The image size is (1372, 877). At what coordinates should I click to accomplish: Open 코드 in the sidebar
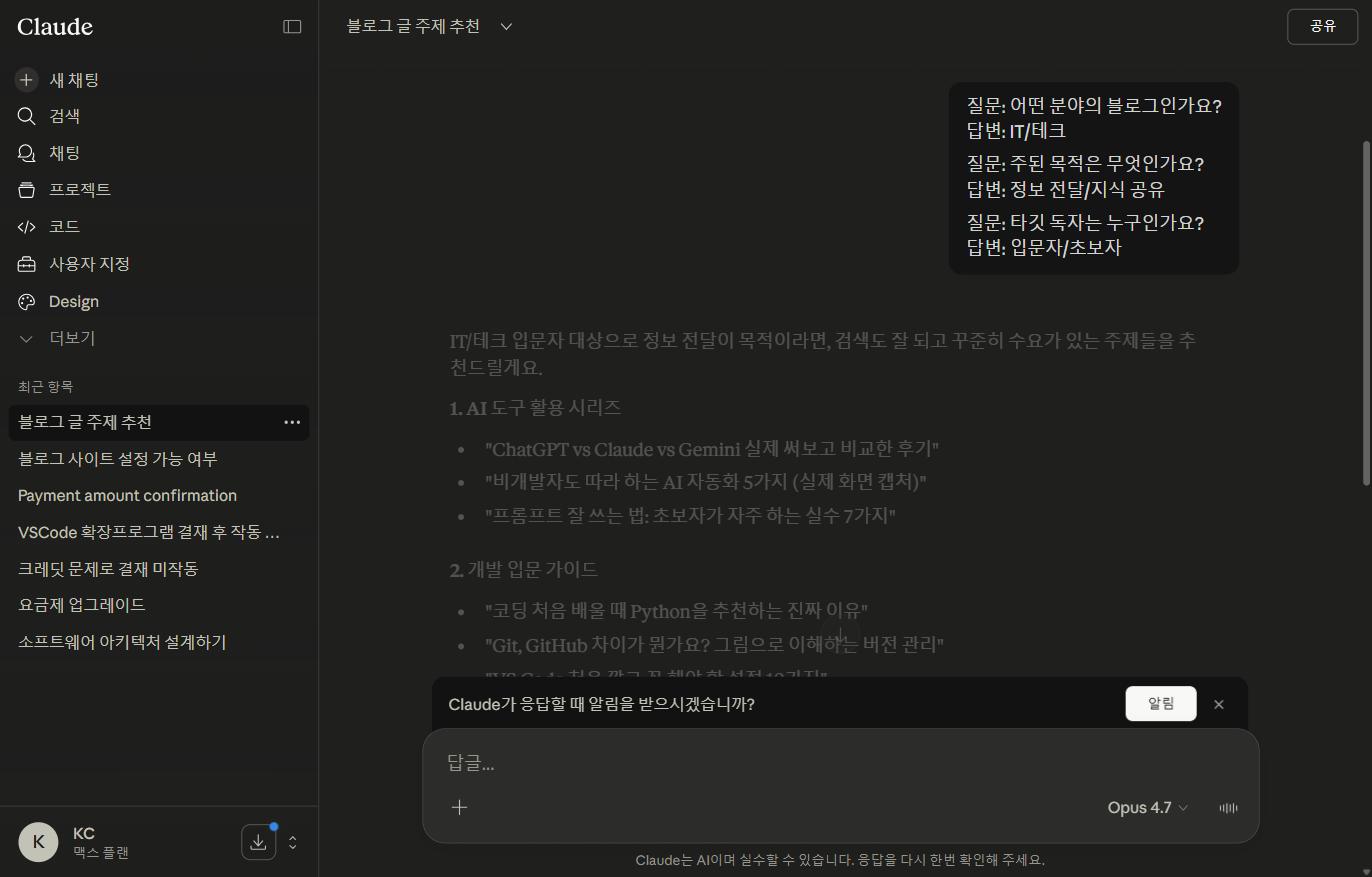[x=160, y=227]
